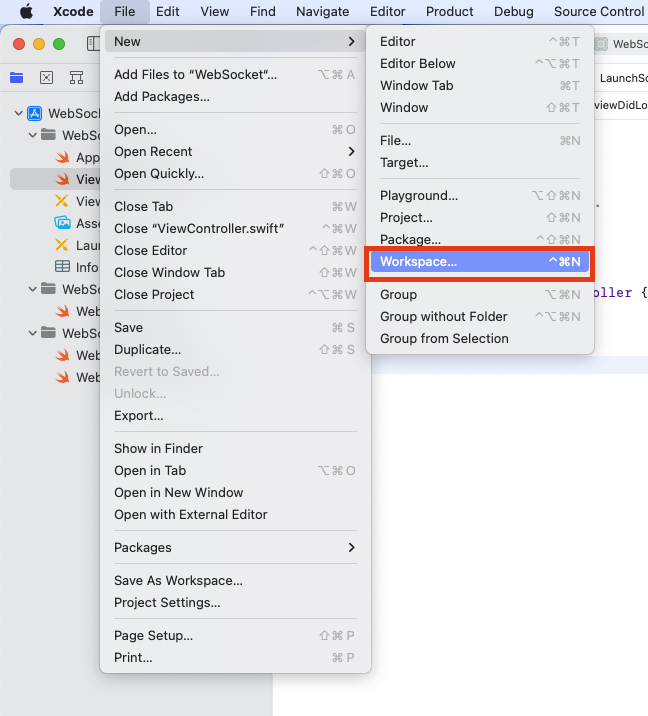Open the Editor menu in the menu bar
The image size is (648, 716).
(x=387, y=11)
